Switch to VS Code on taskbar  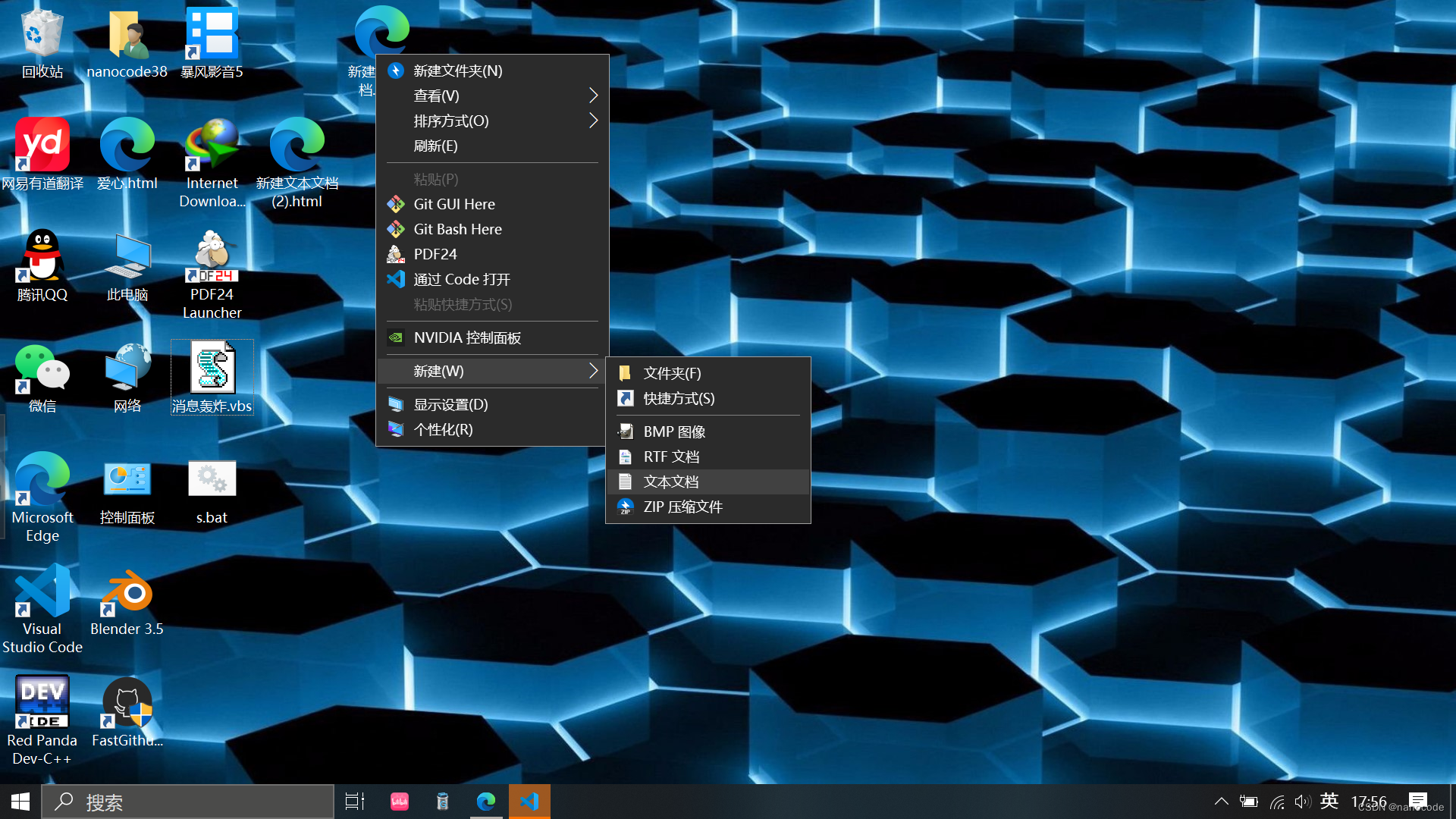[529, 802]
